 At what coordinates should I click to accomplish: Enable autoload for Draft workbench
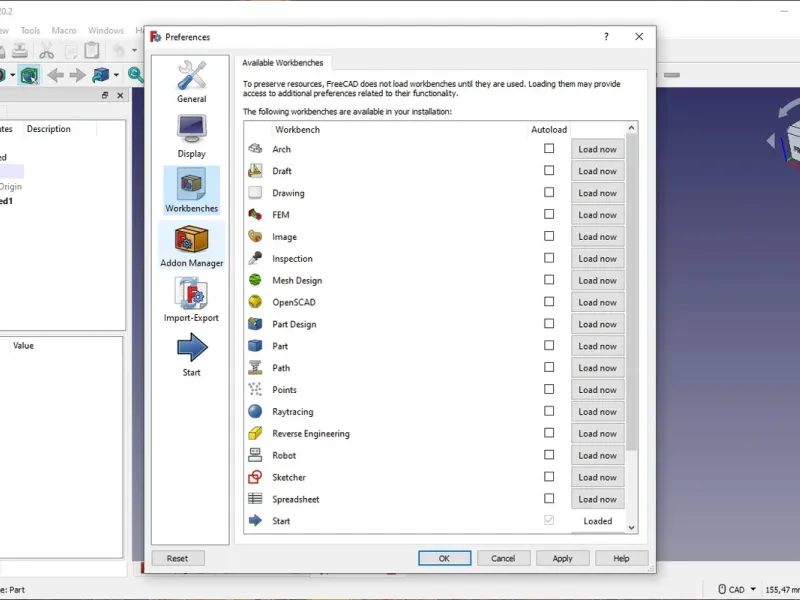coord(549,170)
